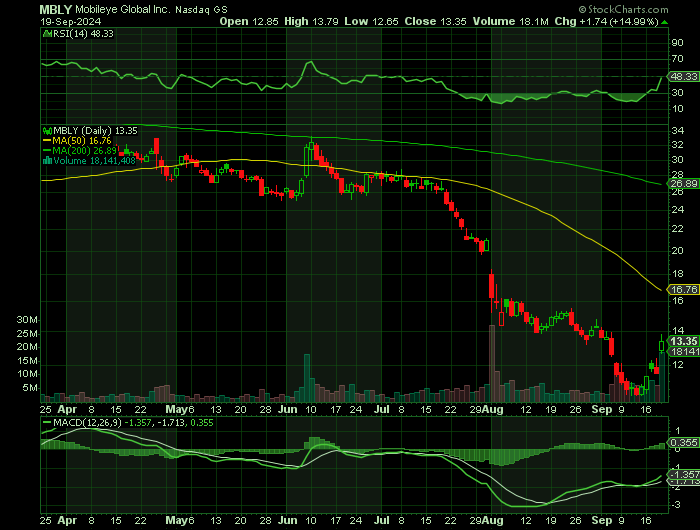Click the -1.357 MACD value in the legend
Image resolution: width=700 pixels, height=530 pixels.
point(138,422)
